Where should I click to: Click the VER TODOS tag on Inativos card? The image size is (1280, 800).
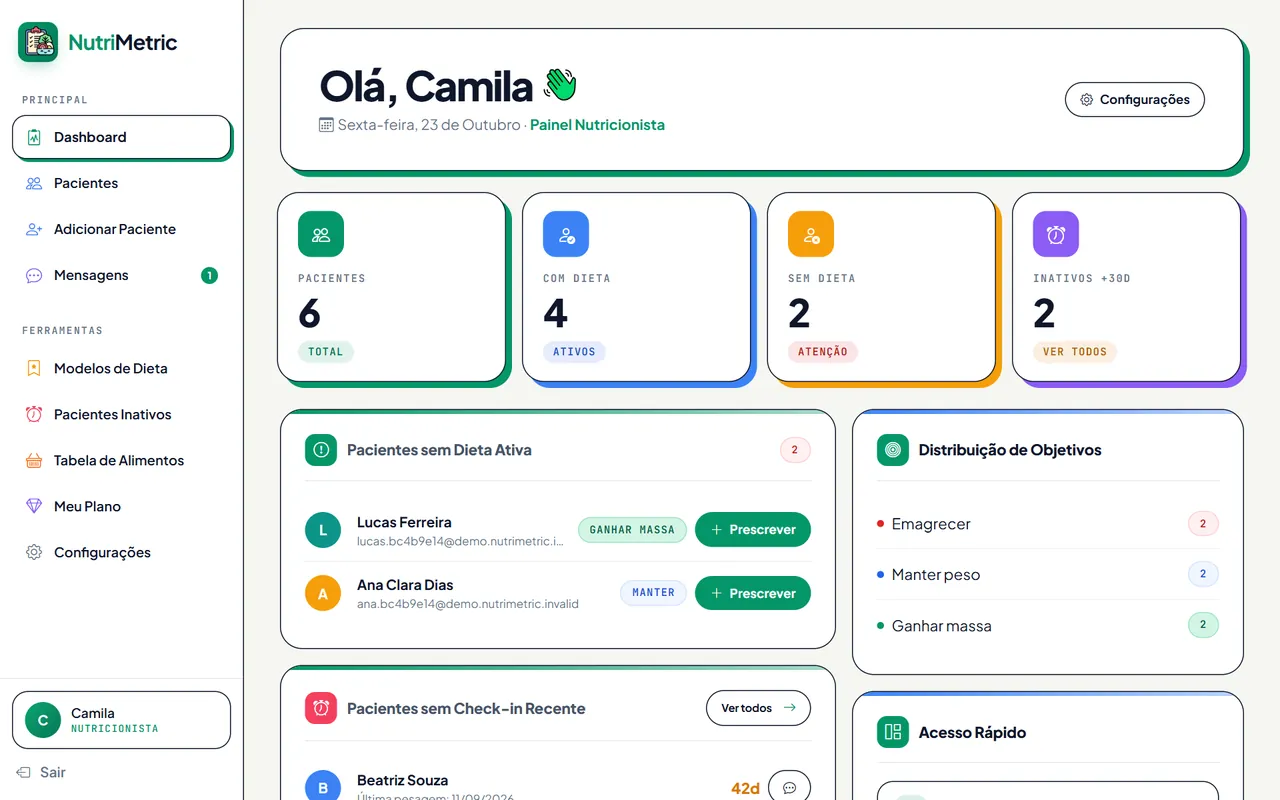click(1075, 352)
